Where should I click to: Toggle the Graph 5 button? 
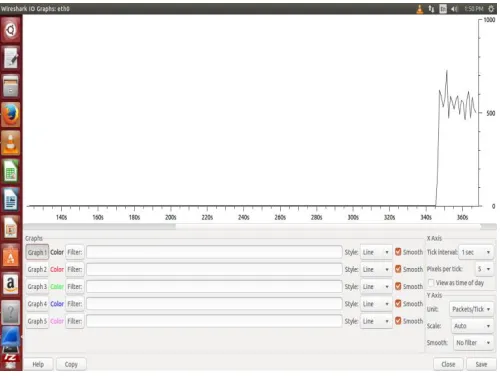(x=37, y=321)
